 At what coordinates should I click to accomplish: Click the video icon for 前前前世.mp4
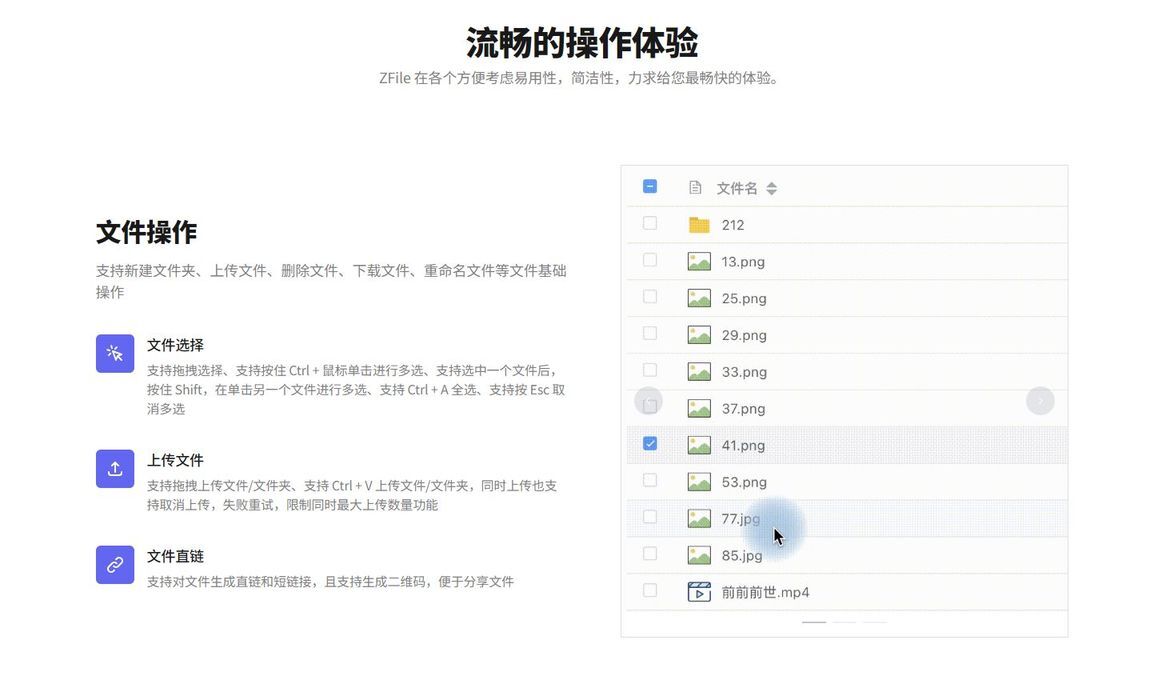pyautogui.click(x=699, y=592)
